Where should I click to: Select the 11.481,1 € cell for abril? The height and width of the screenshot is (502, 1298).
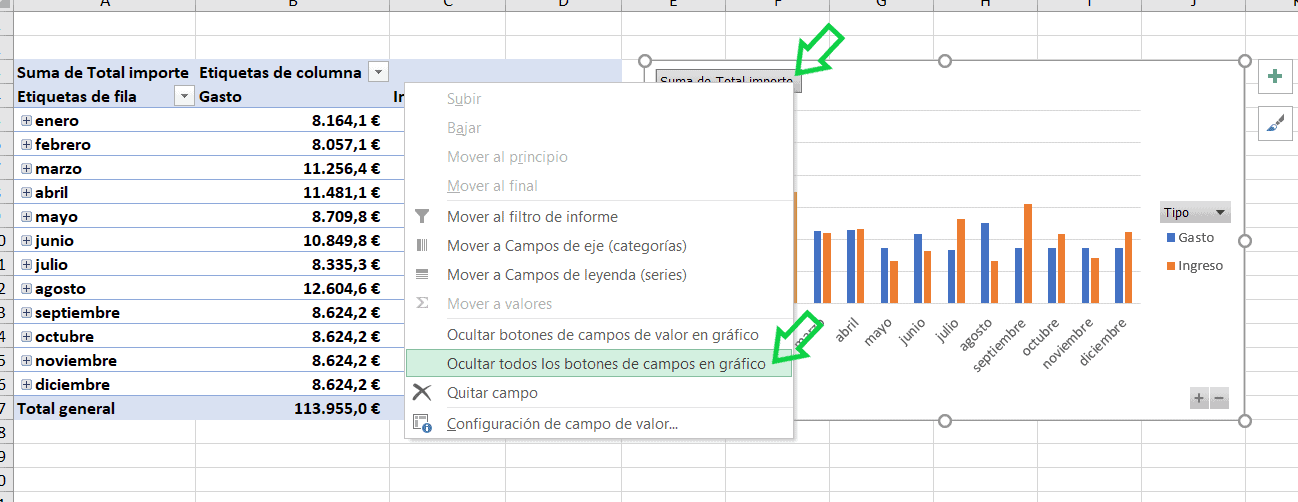click(292, 192)
